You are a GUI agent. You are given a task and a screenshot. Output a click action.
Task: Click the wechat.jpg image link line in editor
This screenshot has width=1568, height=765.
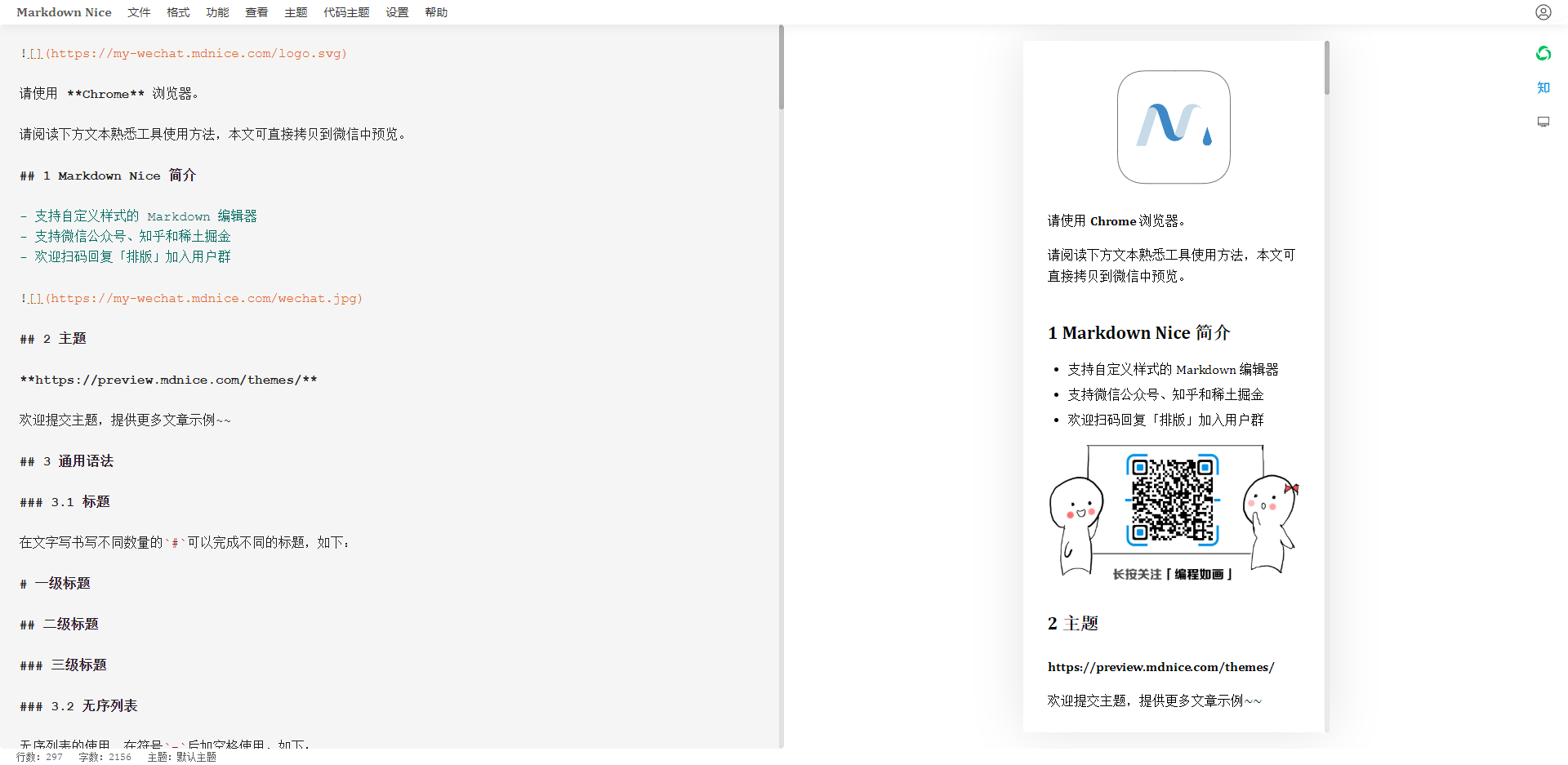(191, 298)
